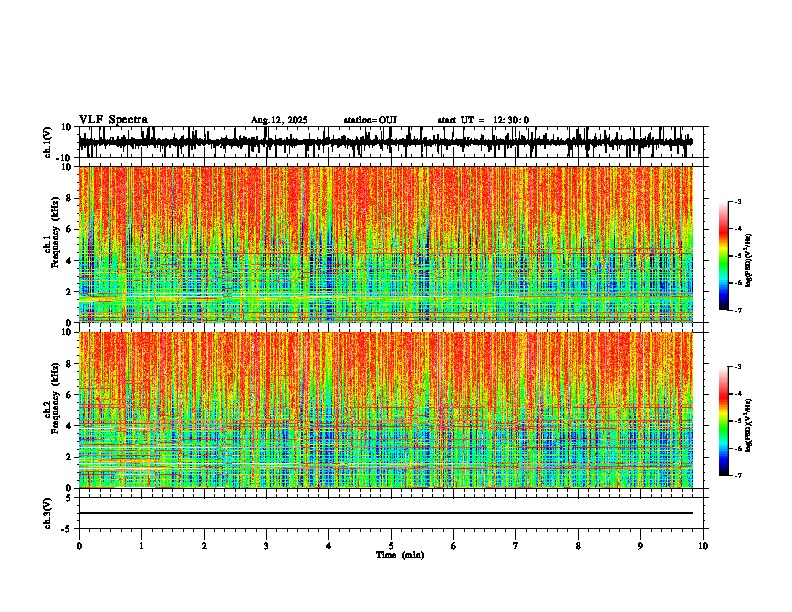Viewport: 792px width, 612px height.
Task: Click the "-7" label on ch.2 color bar
Action: pyautogui.click(x=737, y=476)
